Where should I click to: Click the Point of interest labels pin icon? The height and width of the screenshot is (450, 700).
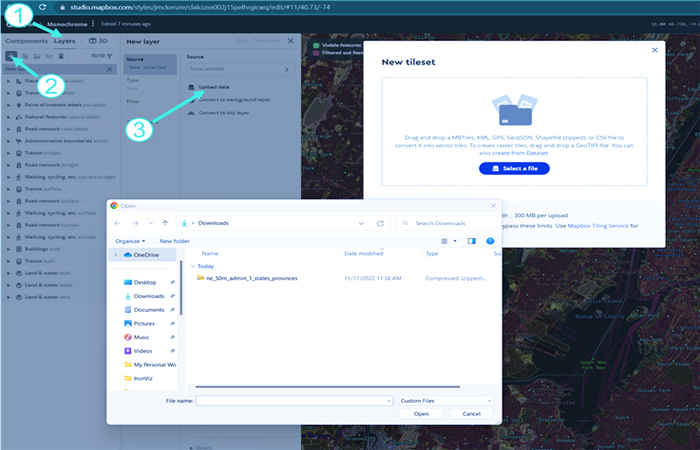pyautogui.click(x=19, y=105)
